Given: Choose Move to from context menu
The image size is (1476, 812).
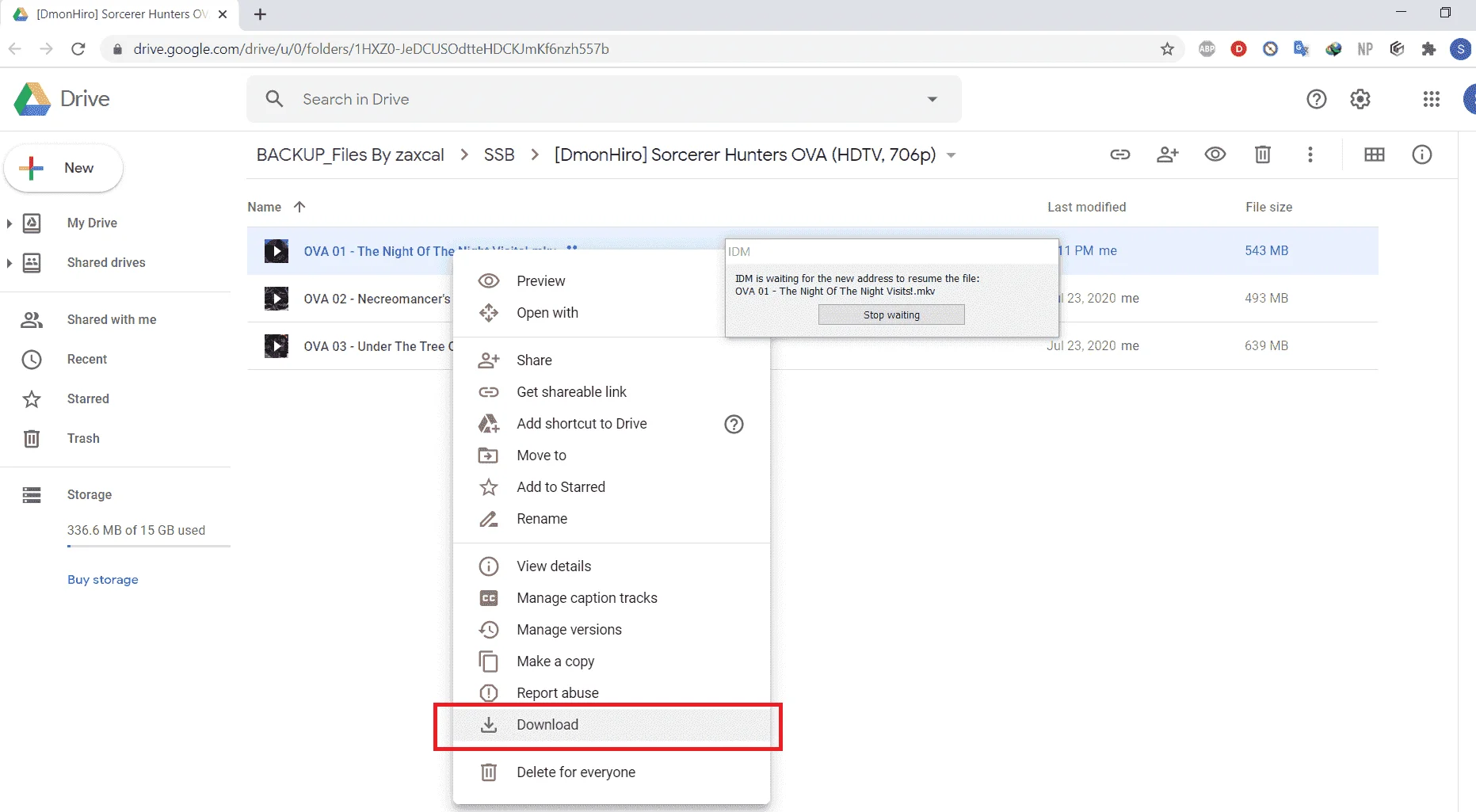Looking at the screenshot, I should click(611, 456).
